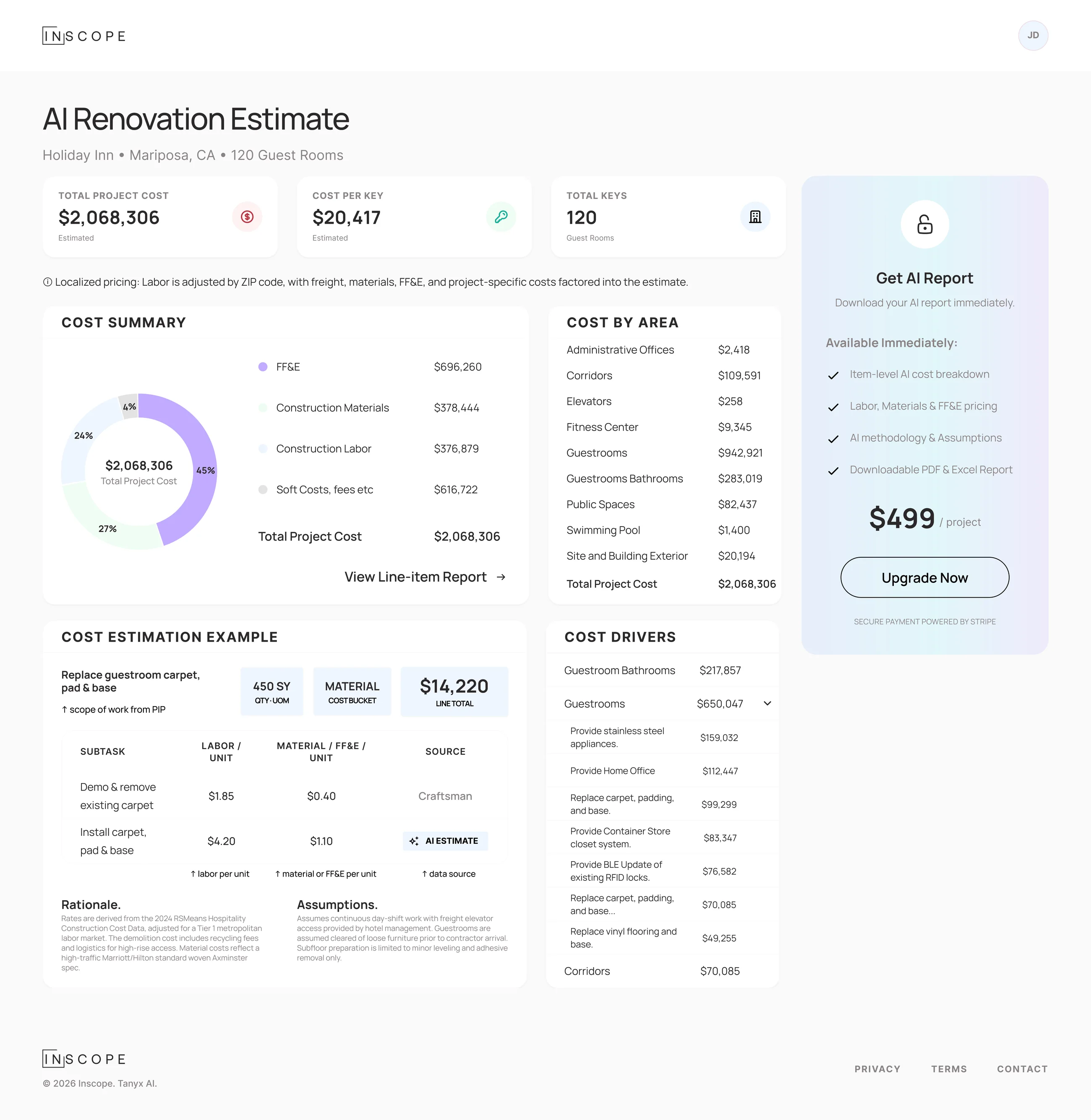1091x1120 pixels.
Task: Click the Inscope logo in the header
Action: [84, 36]
